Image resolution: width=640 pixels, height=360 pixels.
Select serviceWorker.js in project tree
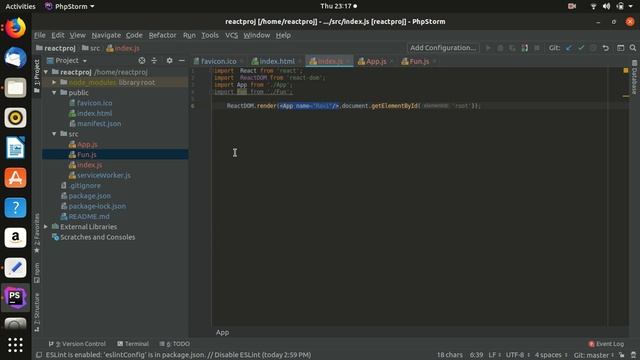[x=104, y=175]
